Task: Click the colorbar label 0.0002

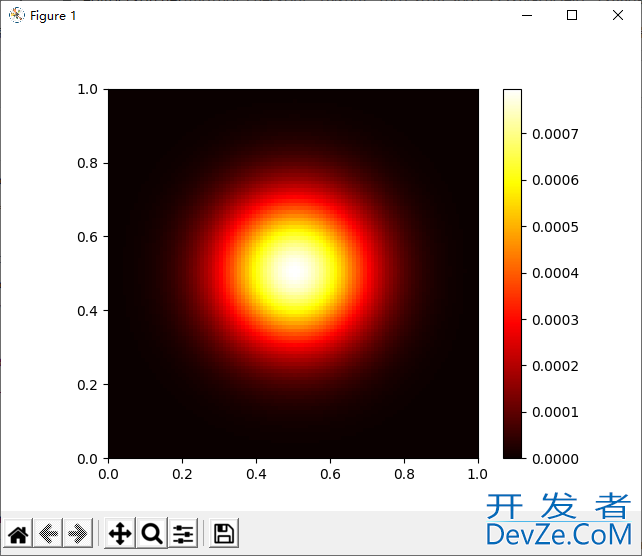Action: pyautogui.click(x=555, y=366)
